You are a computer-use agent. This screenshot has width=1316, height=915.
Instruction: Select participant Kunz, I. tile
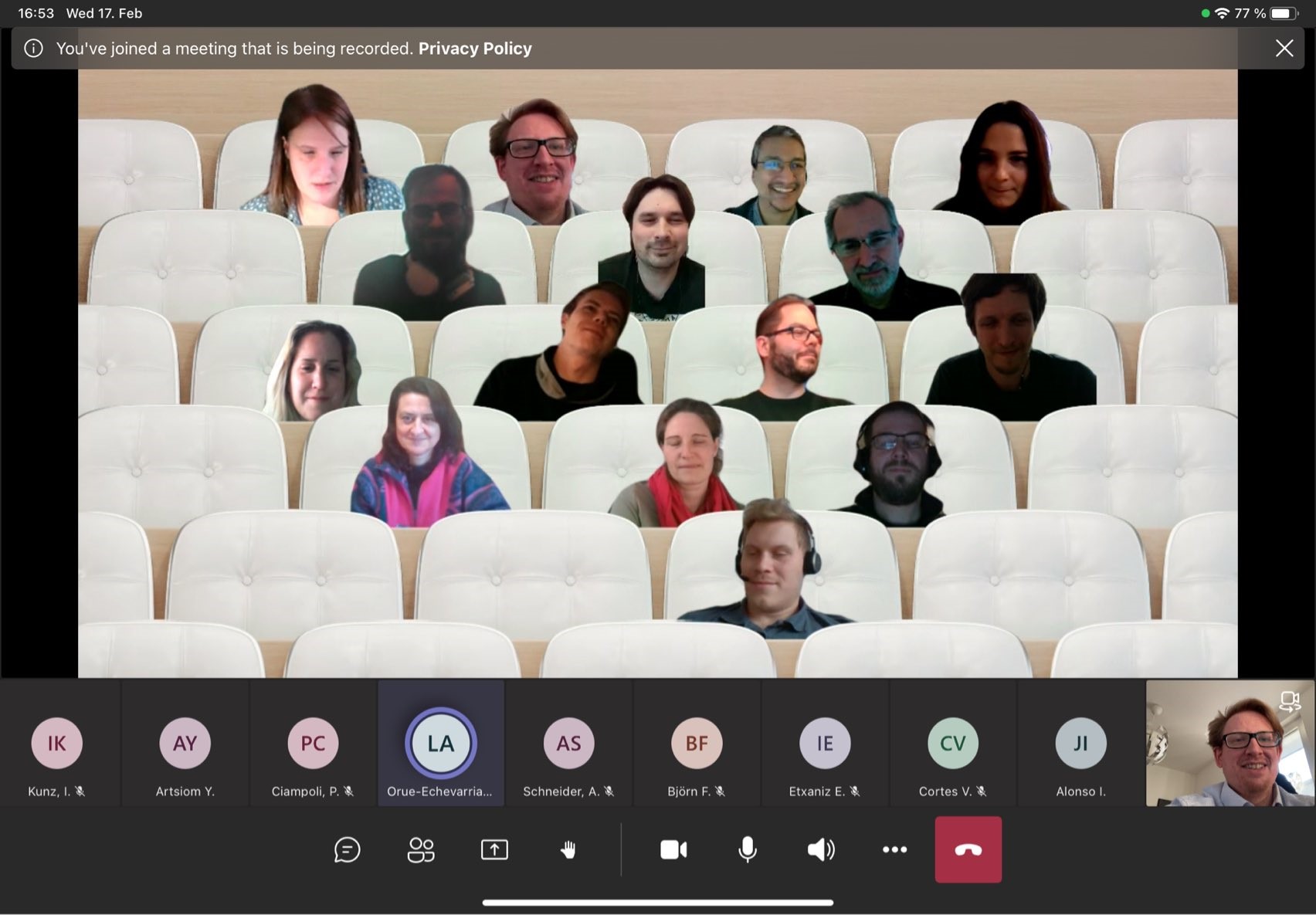[57, 743]
